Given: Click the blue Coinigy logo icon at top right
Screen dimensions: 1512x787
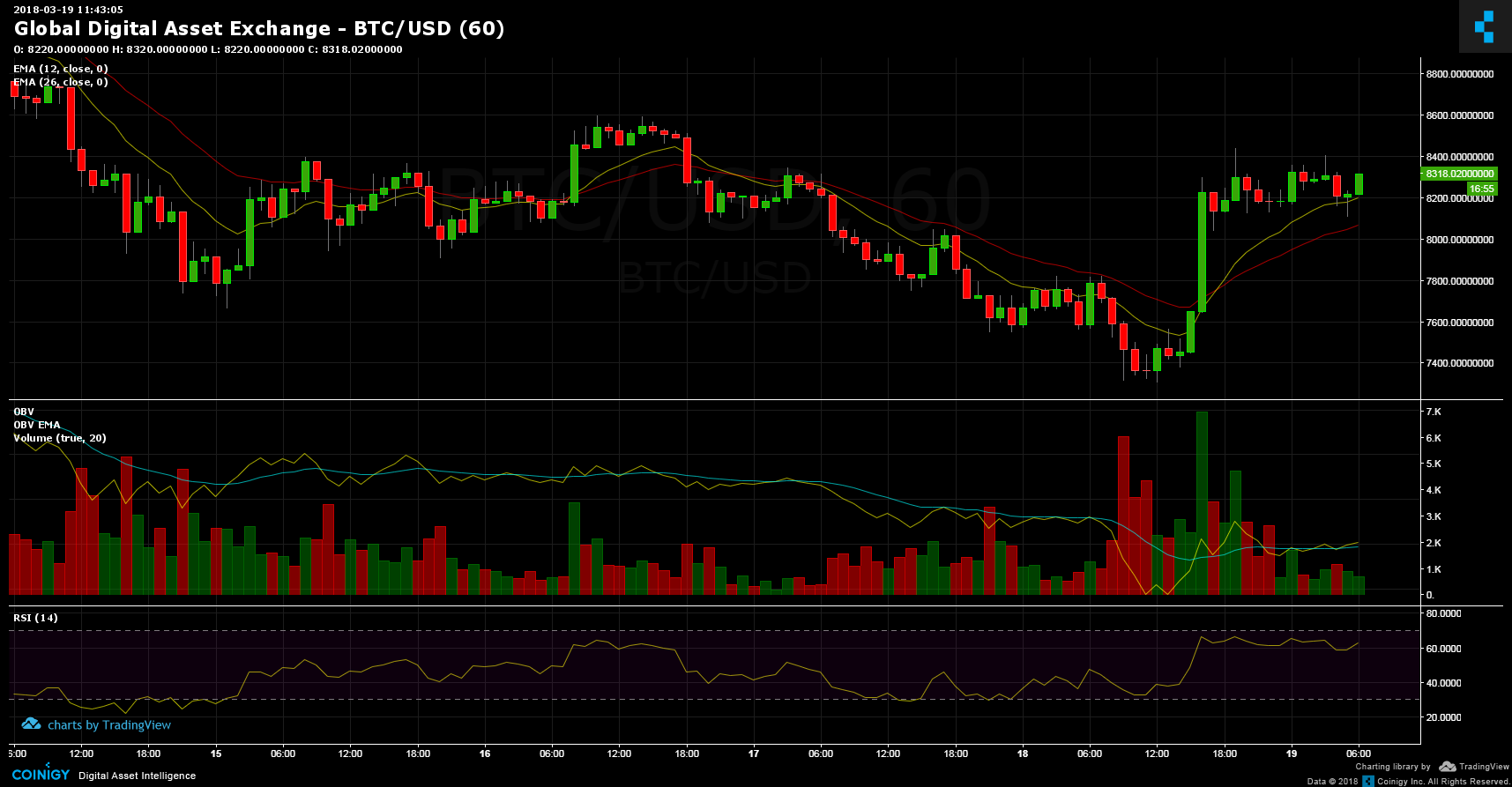Looking at the screenshot, I should [x=1485, y=26].
